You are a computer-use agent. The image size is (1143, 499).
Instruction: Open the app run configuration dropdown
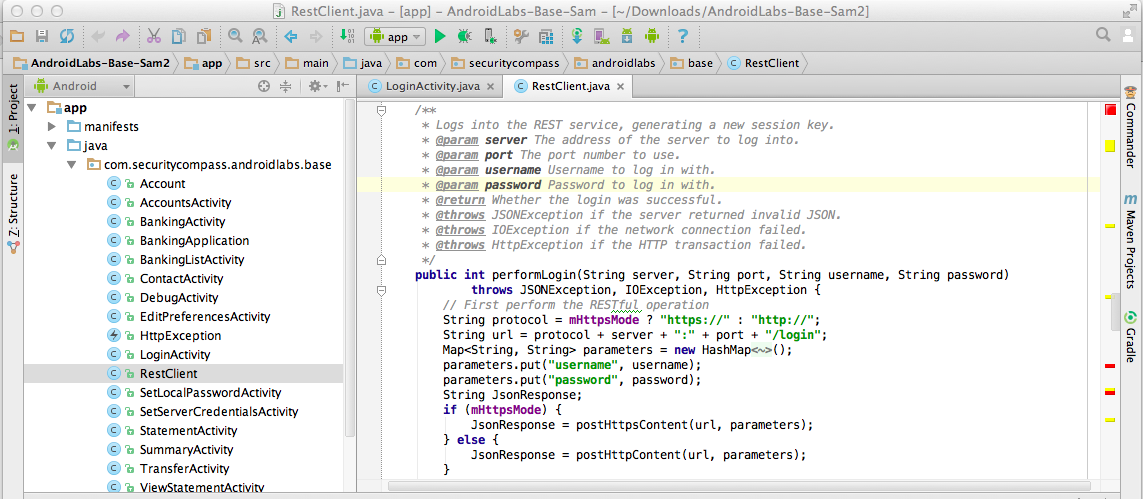397,36
